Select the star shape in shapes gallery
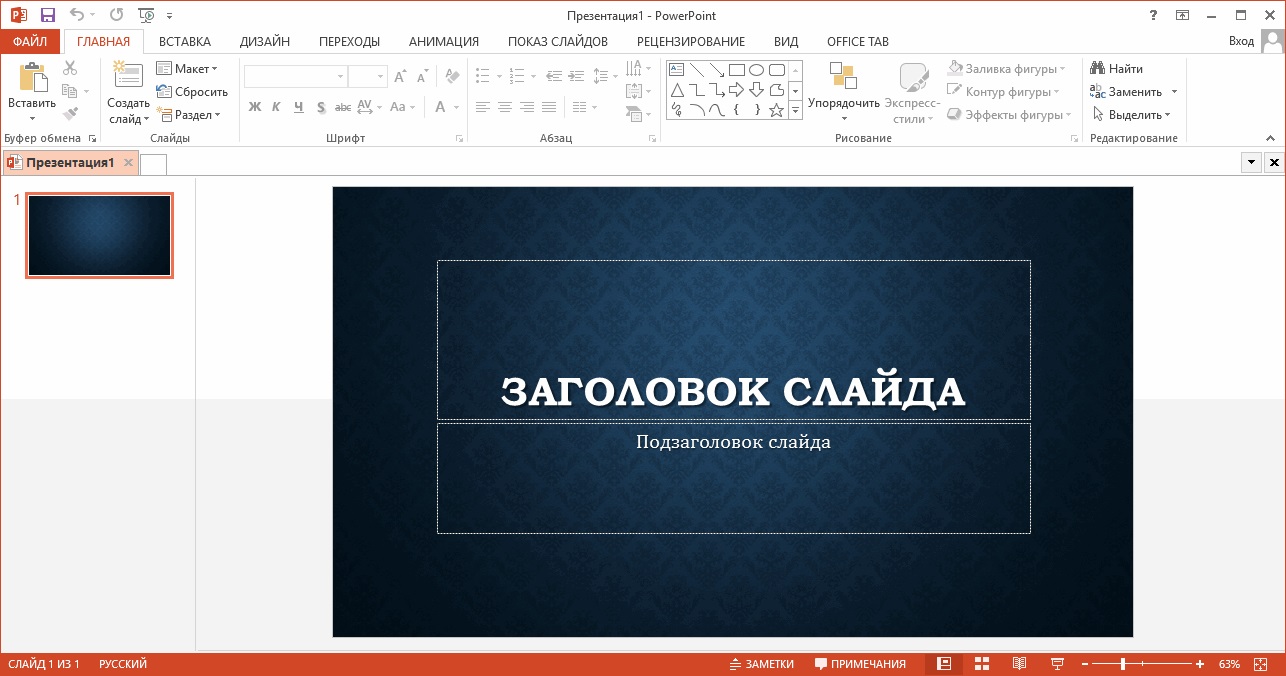The width and height of the screenshot is (1286, 676). 776,110
